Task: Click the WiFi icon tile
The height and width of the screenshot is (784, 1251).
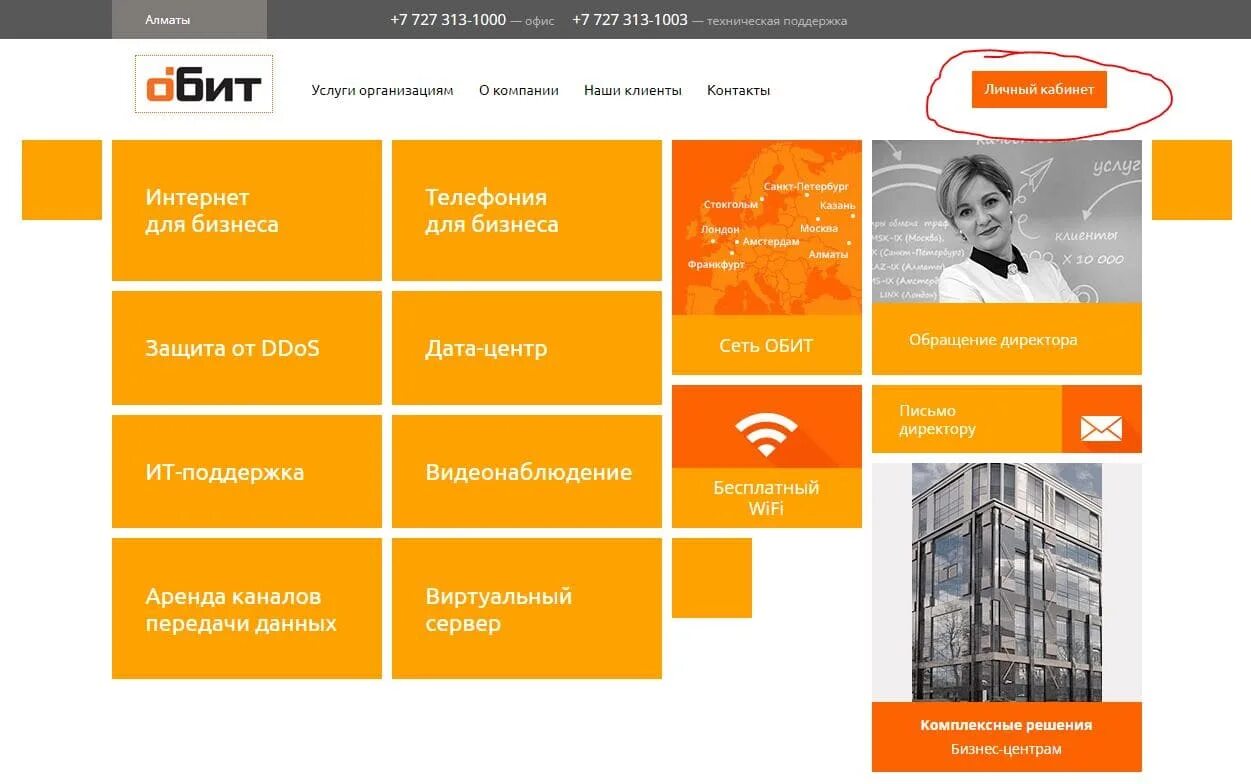Action: pos(767,427)
